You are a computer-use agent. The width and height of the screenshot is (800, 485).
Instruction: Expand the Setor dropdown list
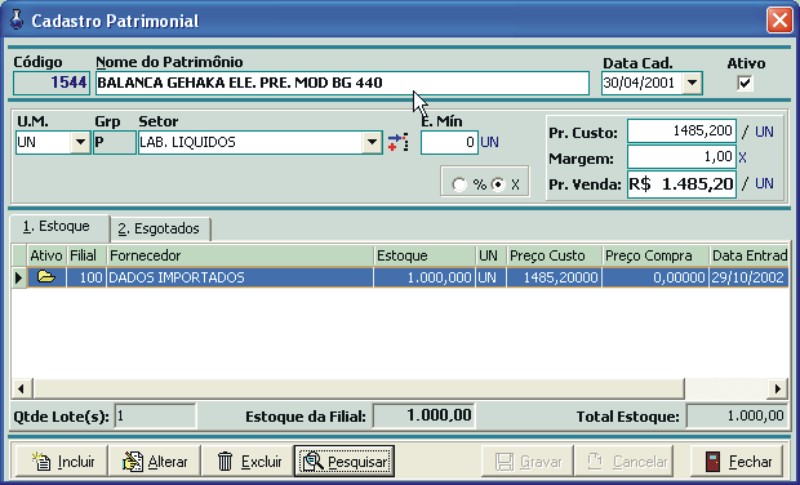372,142
